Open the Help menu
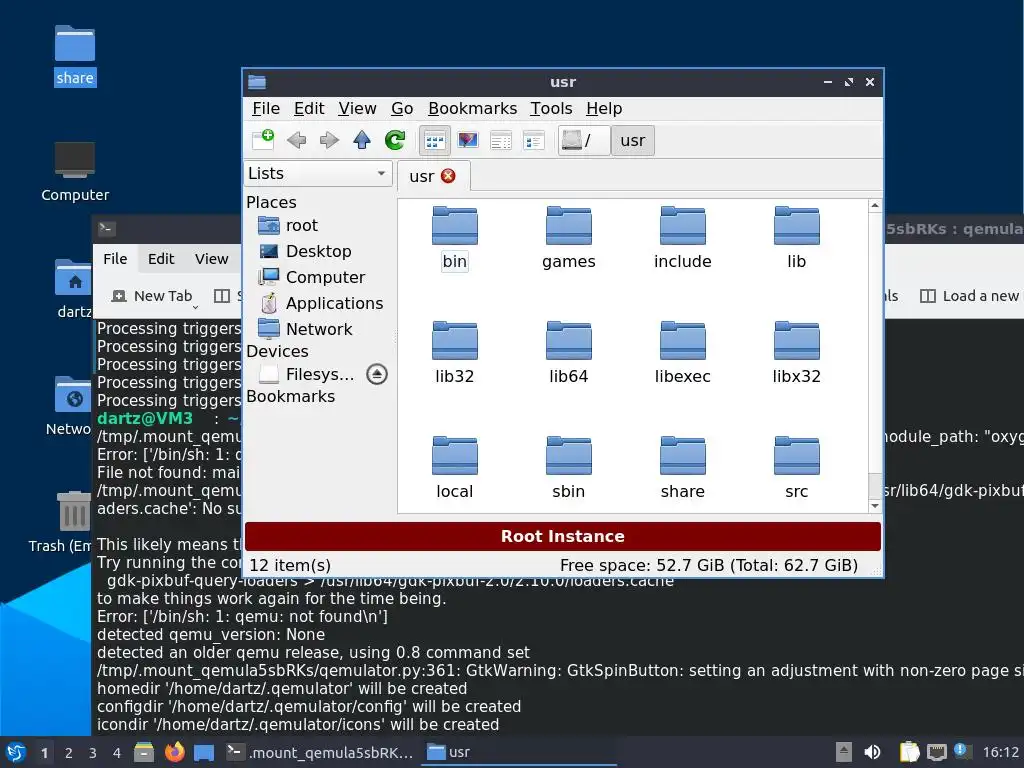This screenshot has height=768, width=1024. click(x=604, y=108)
